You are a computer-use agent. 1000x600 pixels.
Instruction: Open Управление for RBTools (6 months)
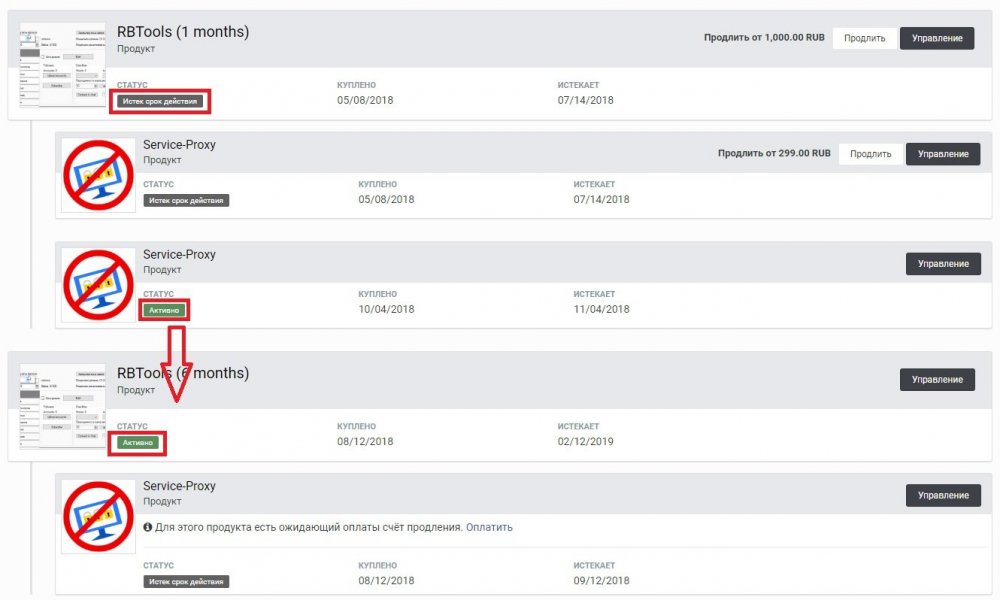(936, 380)
